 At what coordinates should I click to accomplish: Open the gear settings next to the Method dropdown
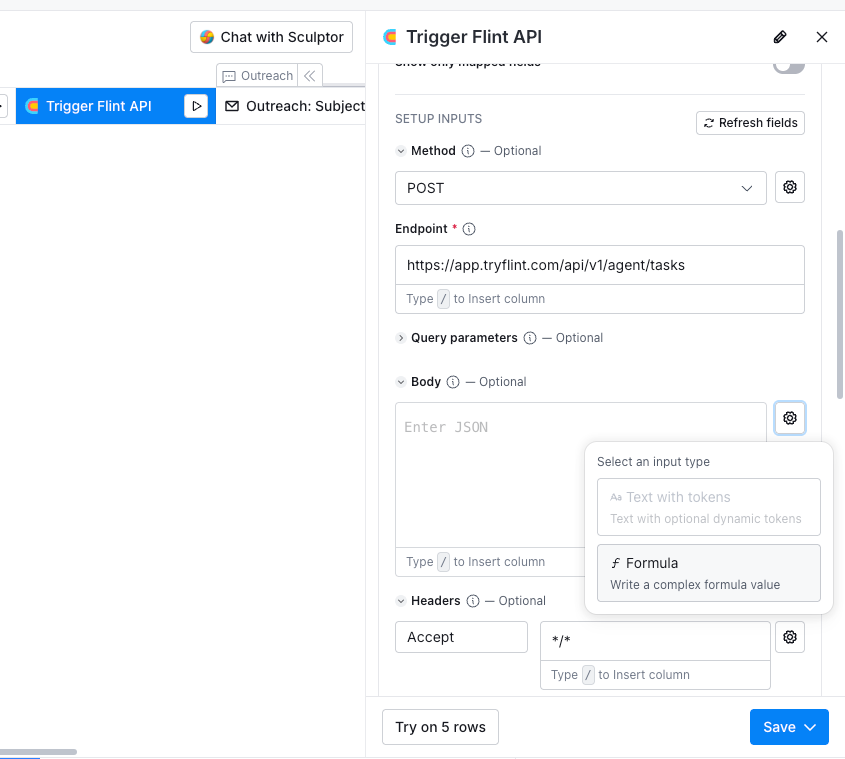[x=790, y=187]
